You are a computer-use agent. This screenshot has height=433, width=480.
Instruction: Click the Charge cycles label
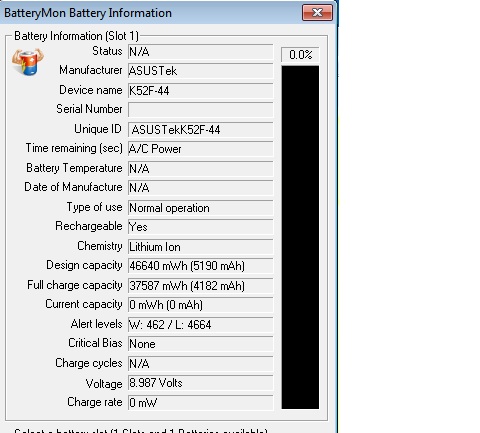point(89,363)
